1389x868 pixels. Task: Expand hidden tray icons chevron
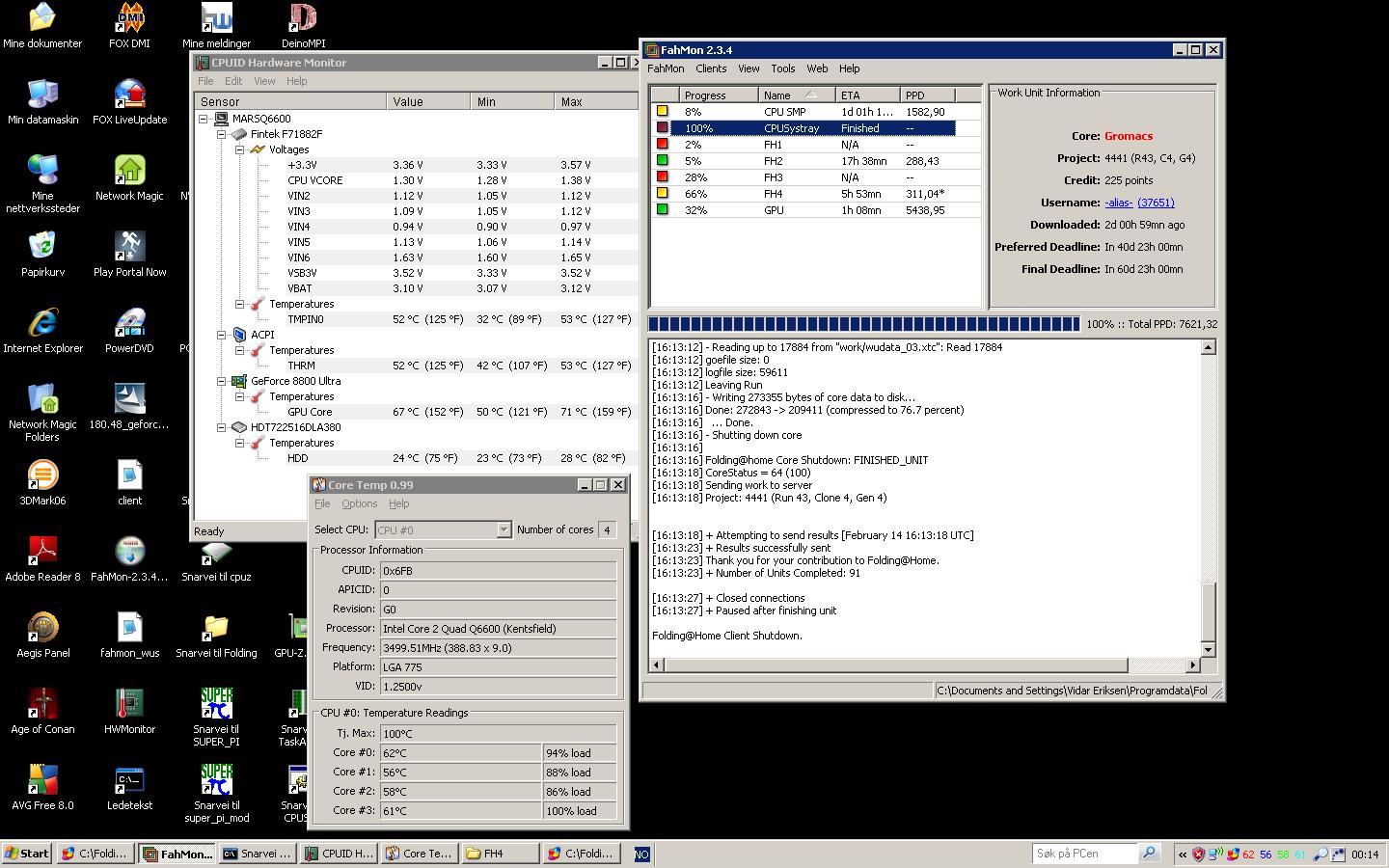(1183, 854)
